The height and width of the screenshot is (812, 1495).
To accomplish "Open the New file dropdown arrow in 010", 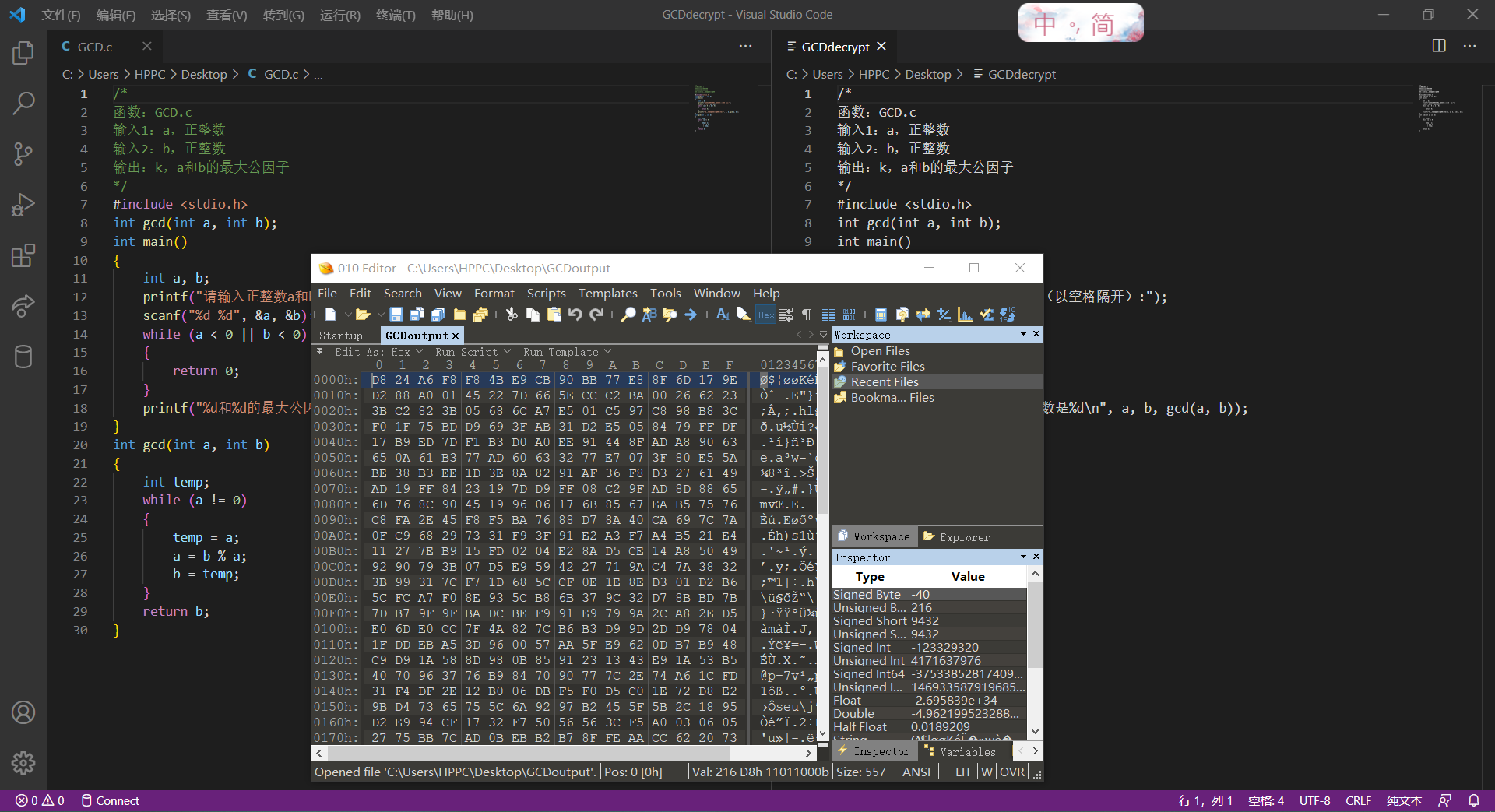I will tap(347, 315).
